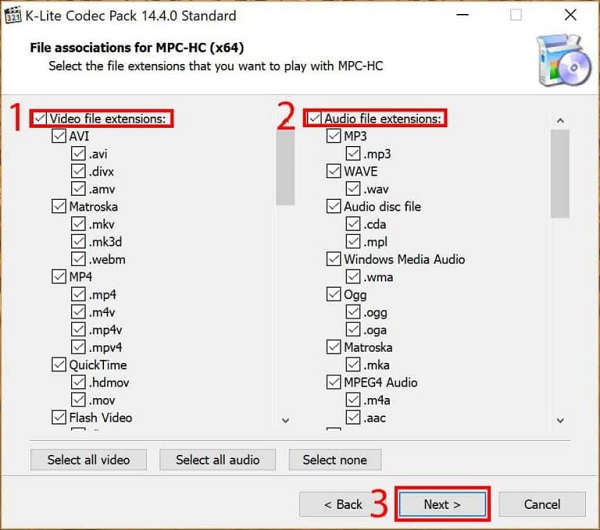This screenshot has width=600, height=530.
Task: Uncheck the .mp3 extension checkbox
Action: (x=353, y=153)
